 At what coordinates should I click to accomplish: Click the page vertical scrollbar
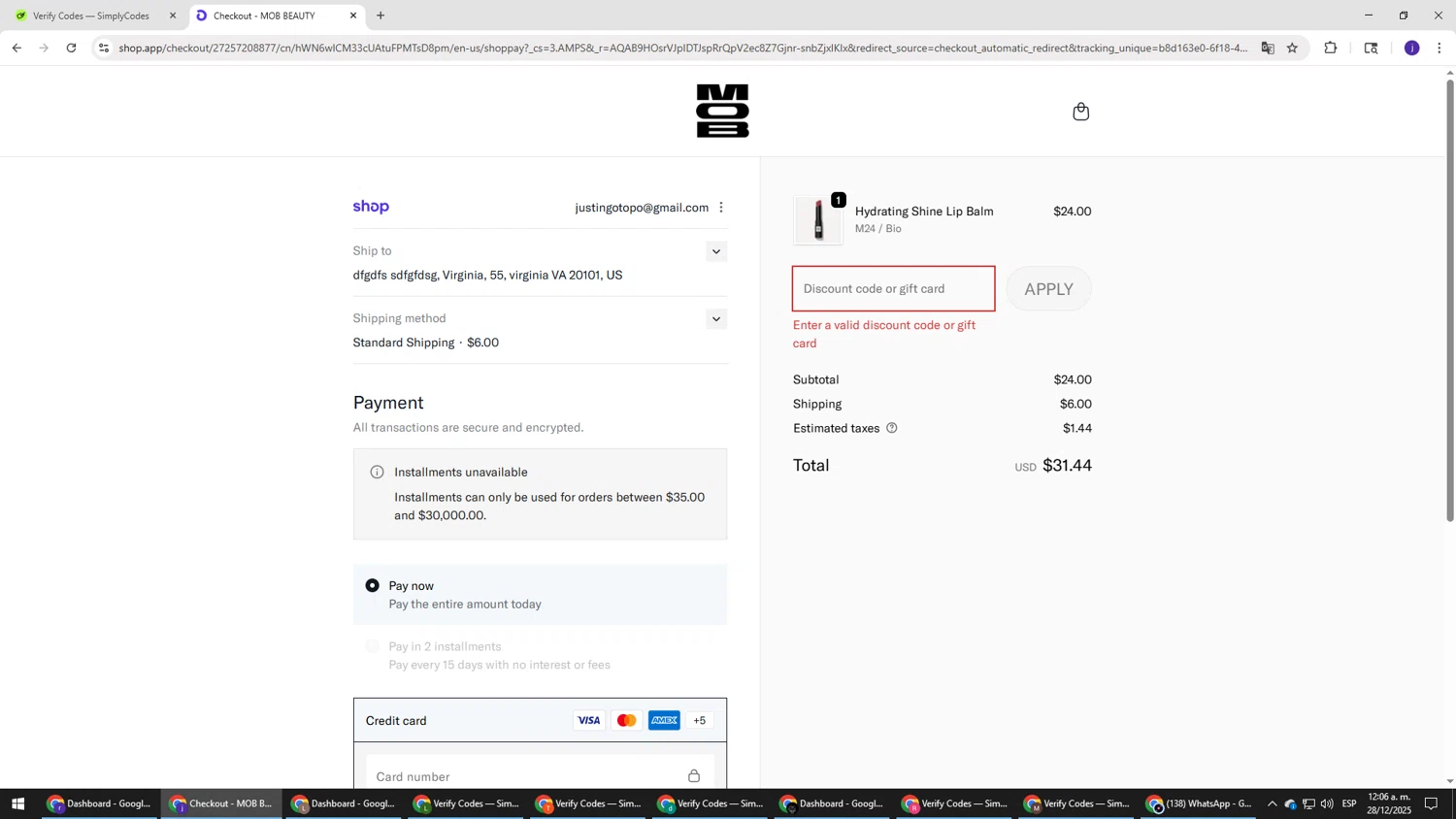[x=1450, y=301]
